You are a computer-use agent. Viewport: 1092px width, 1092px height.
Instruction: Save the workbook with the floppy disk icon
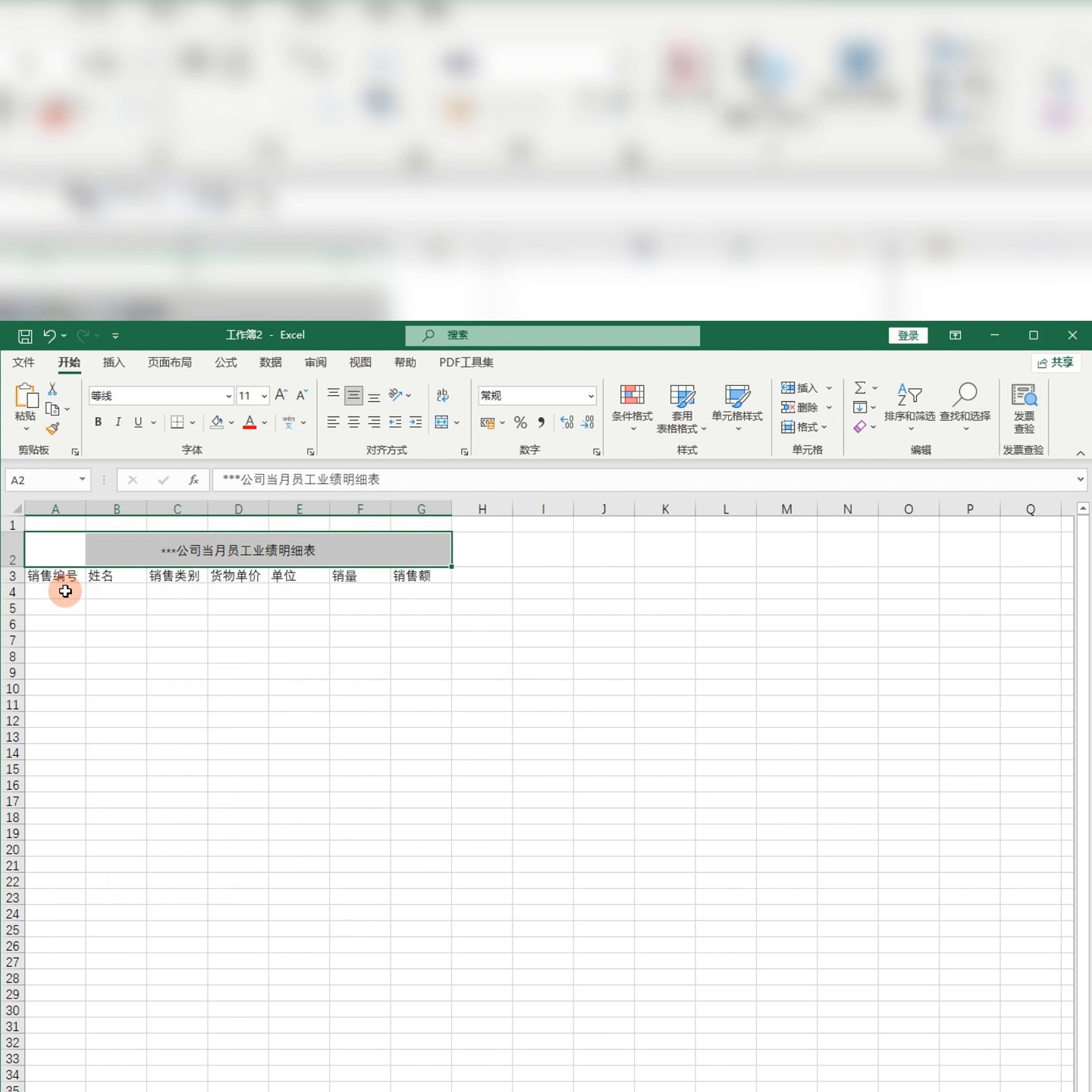(x=25, y=335)
